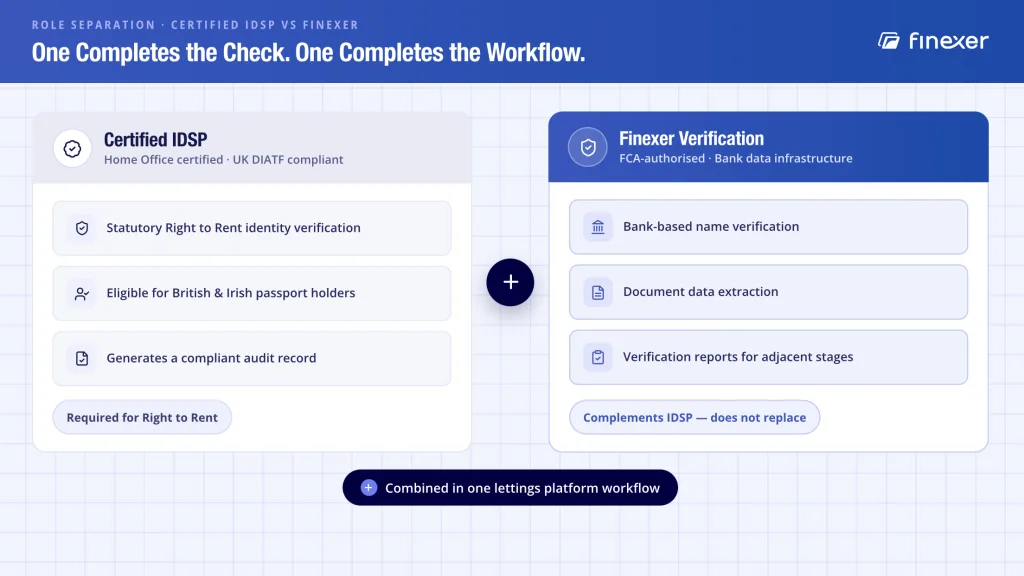
Task: Click the Generates a compliant audit record text
Action: (x=211, y=358)
